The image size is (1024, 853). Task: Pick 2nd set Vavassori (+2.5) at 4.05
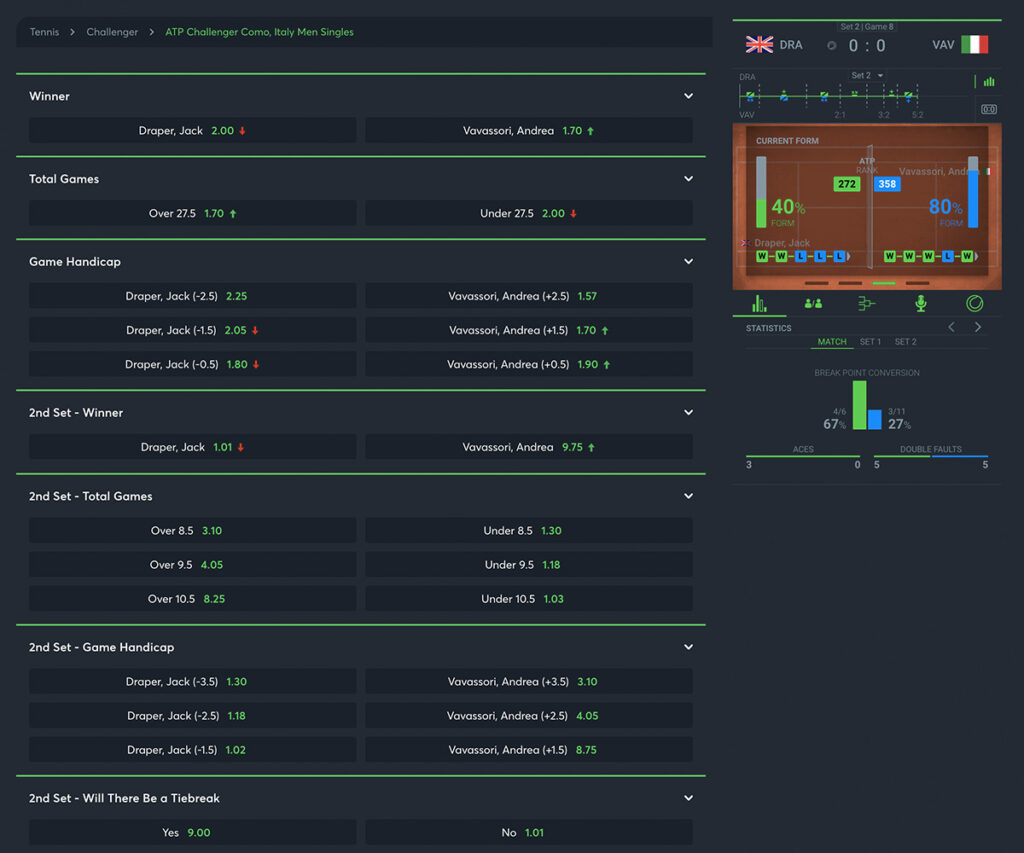click(529, 716)
